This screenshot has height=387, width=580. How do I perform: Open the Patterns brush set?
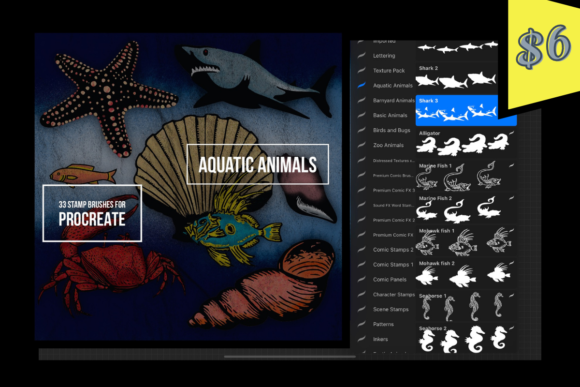click(x=383, y=324)
